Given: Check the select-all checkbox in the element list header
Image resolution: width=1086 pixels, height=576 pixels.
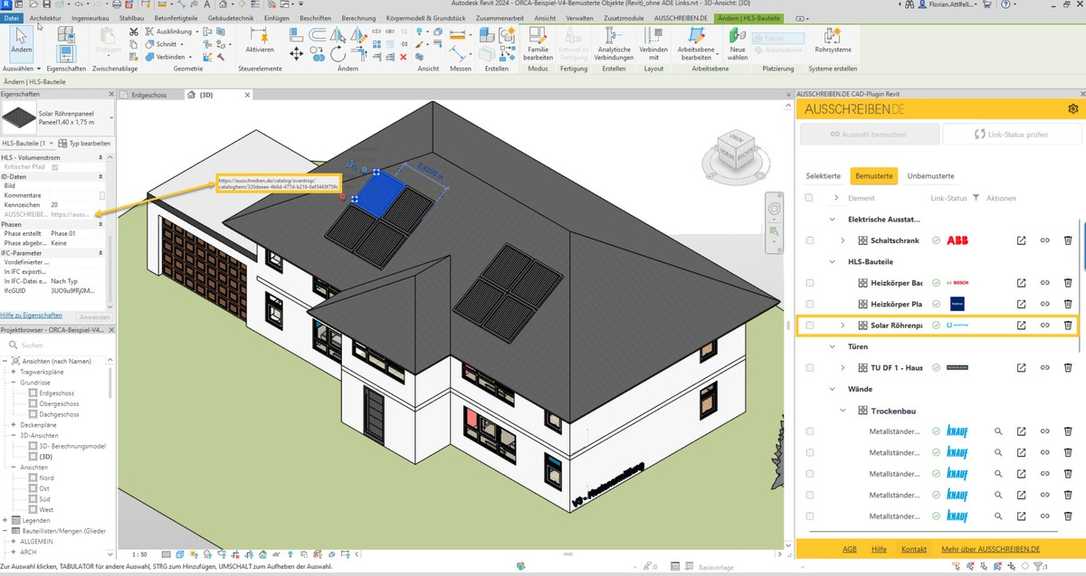Looking at the screenshot, I should (x=808, y=198).
